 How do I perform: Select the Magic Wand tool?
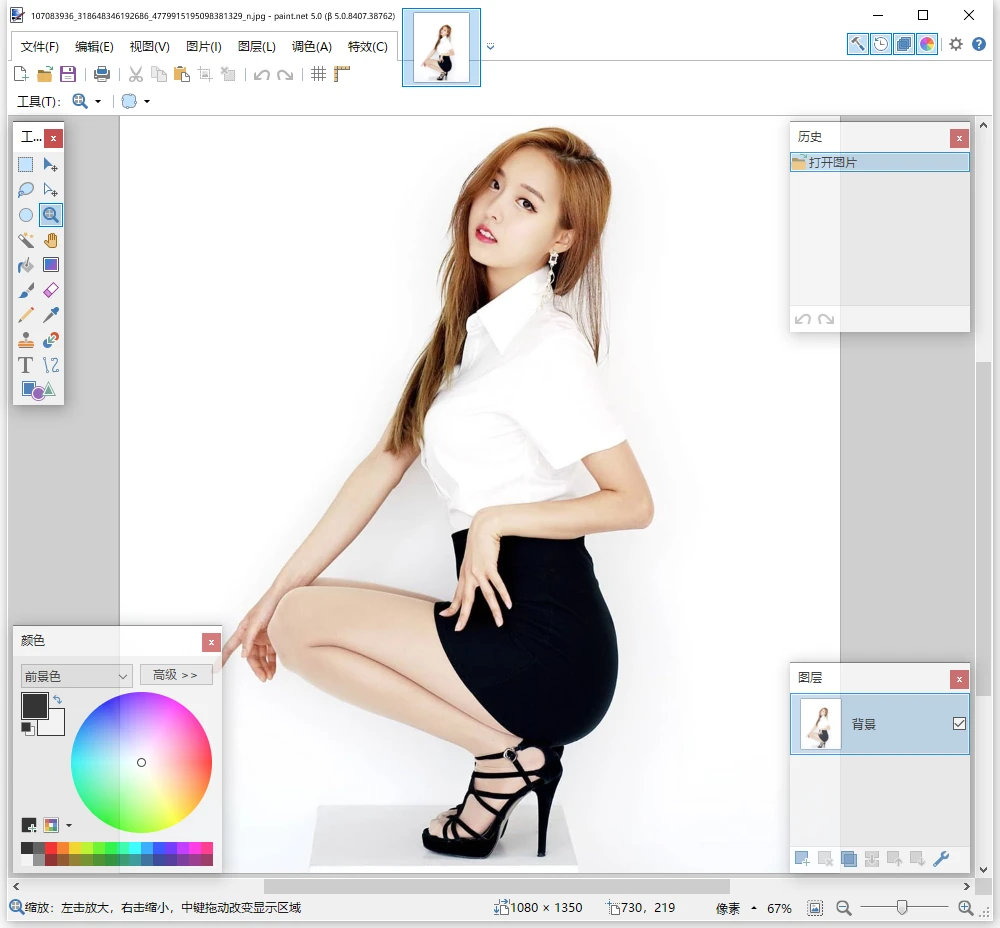click(x=26, y=240)
